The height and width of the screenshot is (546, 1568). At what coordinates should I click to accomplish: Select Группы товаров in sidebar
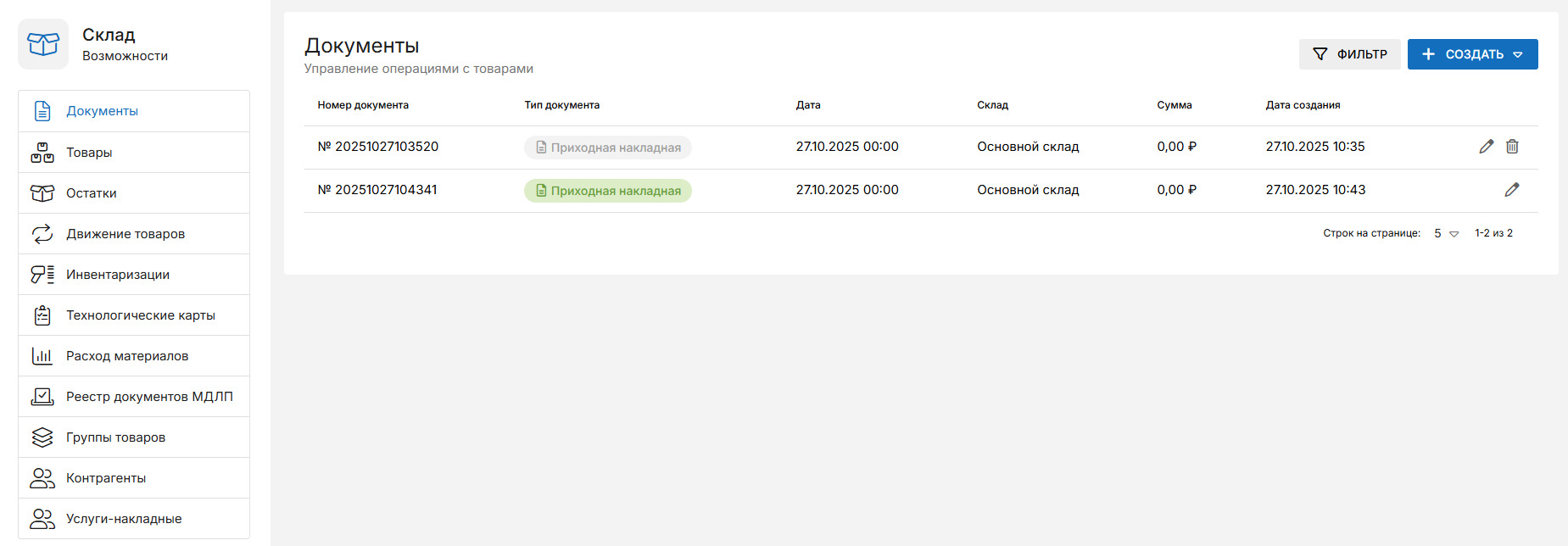[x=115, y=437]
